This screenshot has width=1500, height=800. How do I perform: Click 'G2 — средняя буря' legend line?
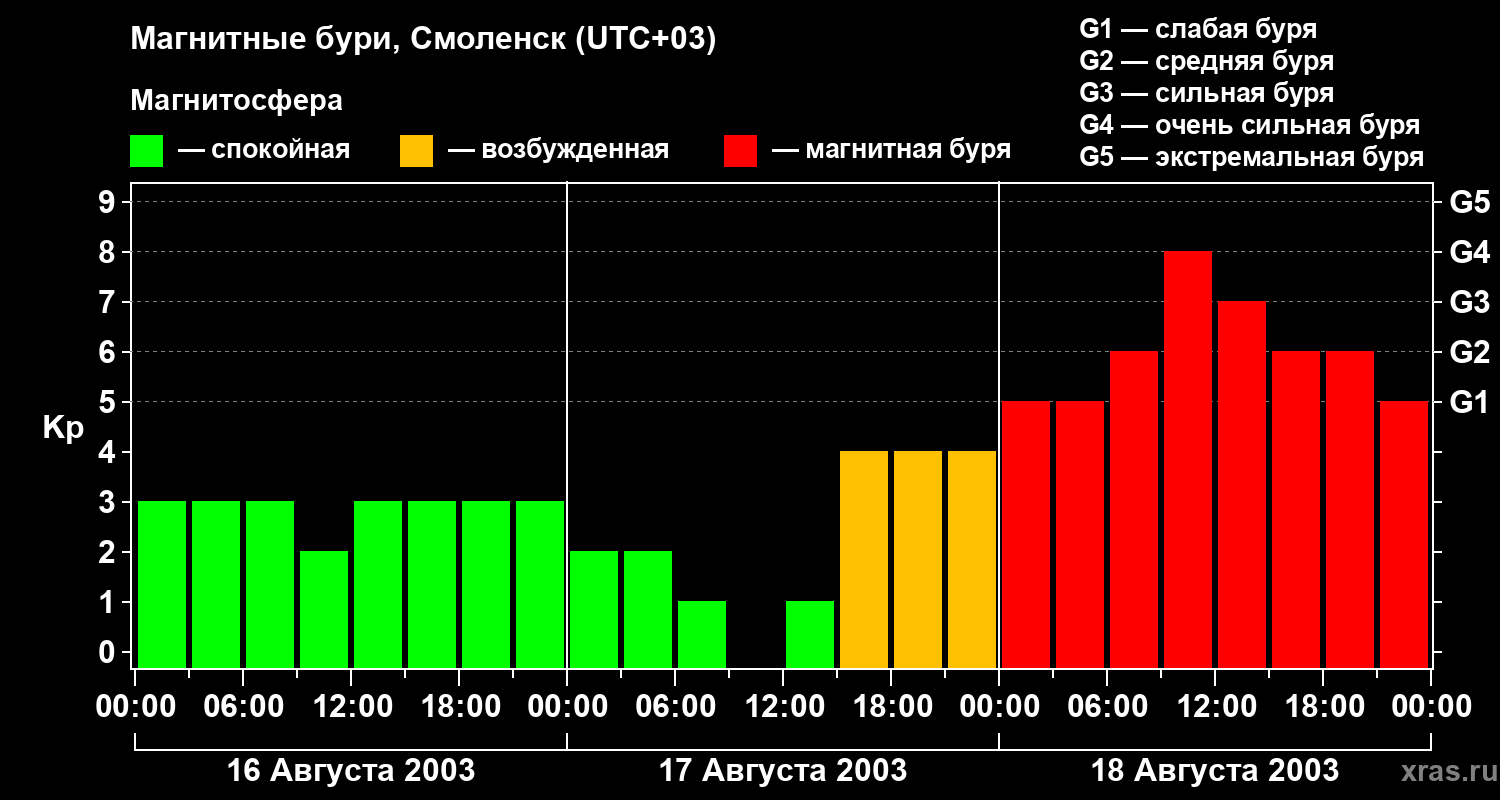(1207, 61)
